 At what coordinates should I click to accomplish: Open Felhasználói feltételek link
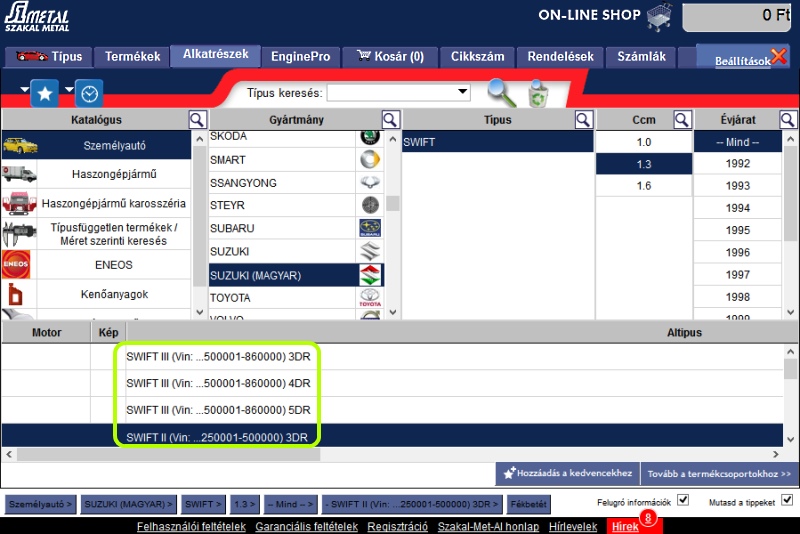191,526
